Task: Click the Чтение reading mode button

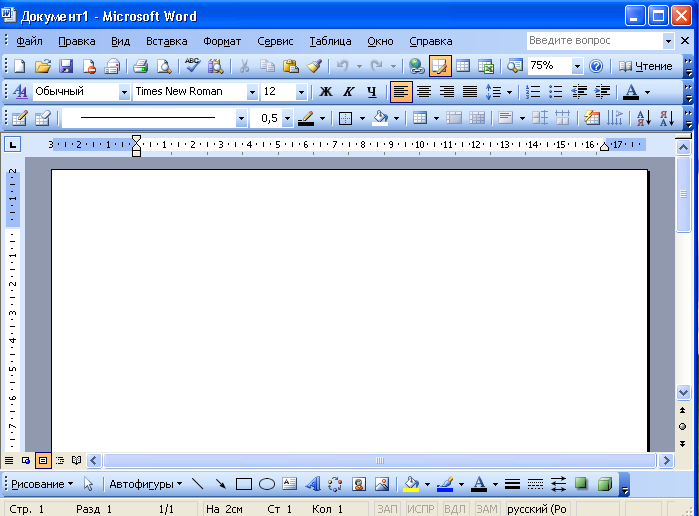Action: coord(646,66)
